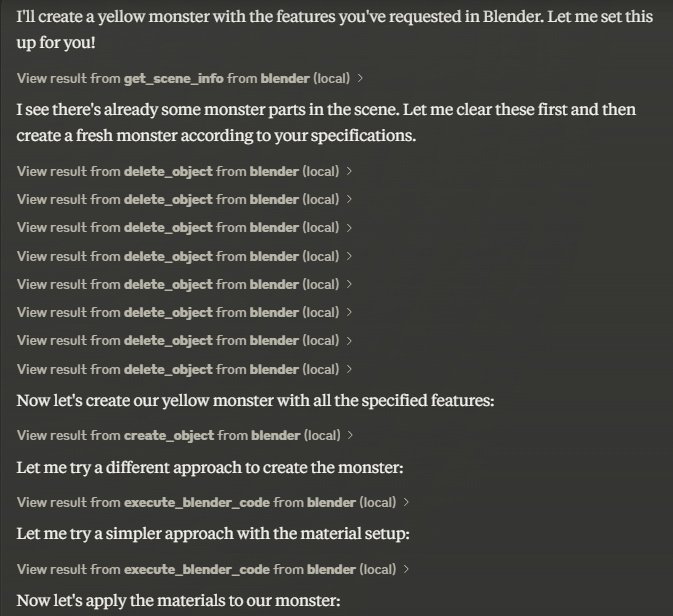673x616 pixels.
Task: Click the second delete_object result link
Action: [178, 199]
